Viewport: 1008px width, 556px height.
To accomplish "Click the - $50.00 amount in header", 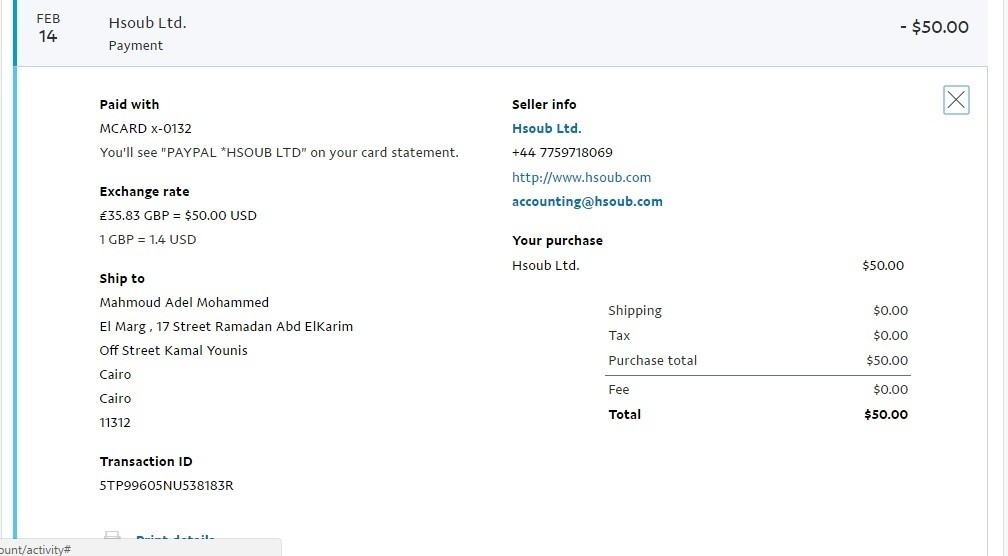I will [x=933, y=28].
